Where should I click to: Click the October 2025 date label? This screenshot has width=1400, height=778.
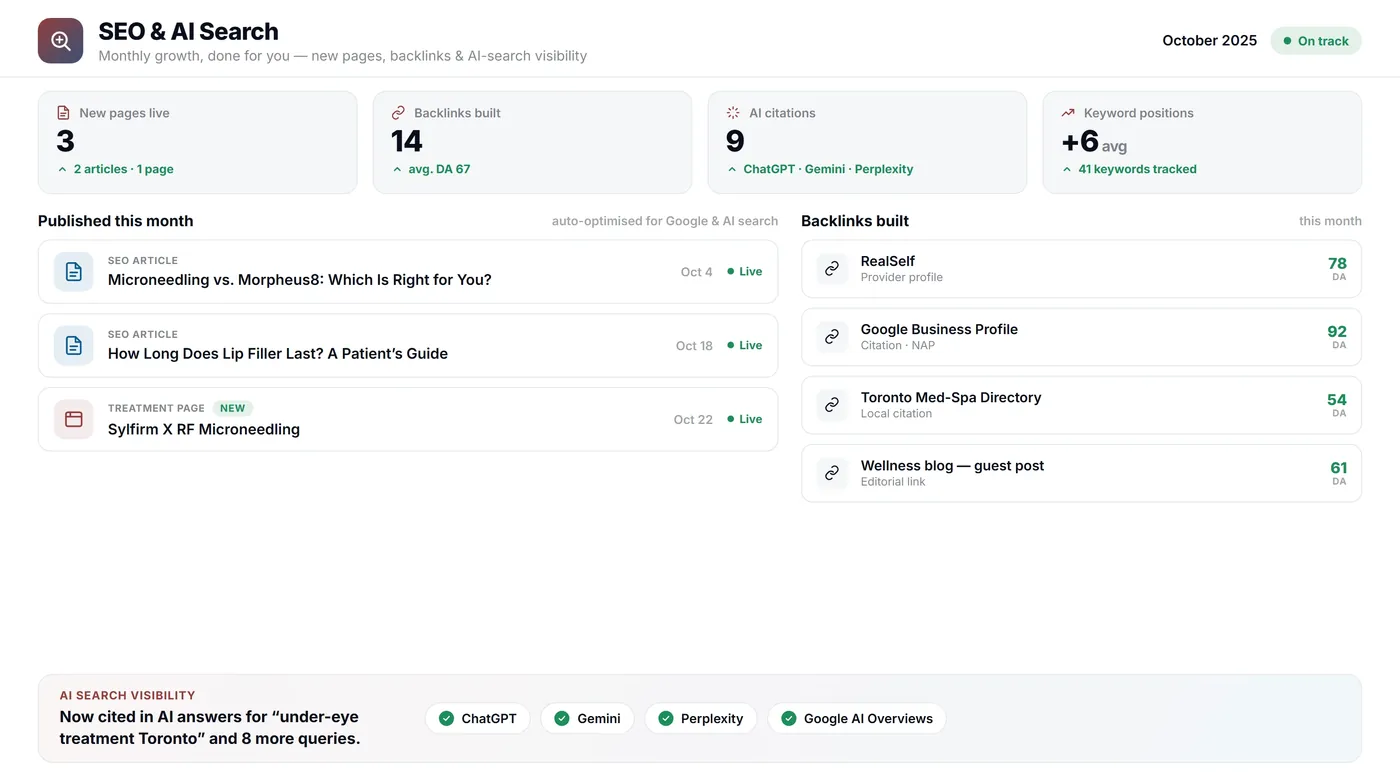pyautogui.click(x=1209, y=40)
